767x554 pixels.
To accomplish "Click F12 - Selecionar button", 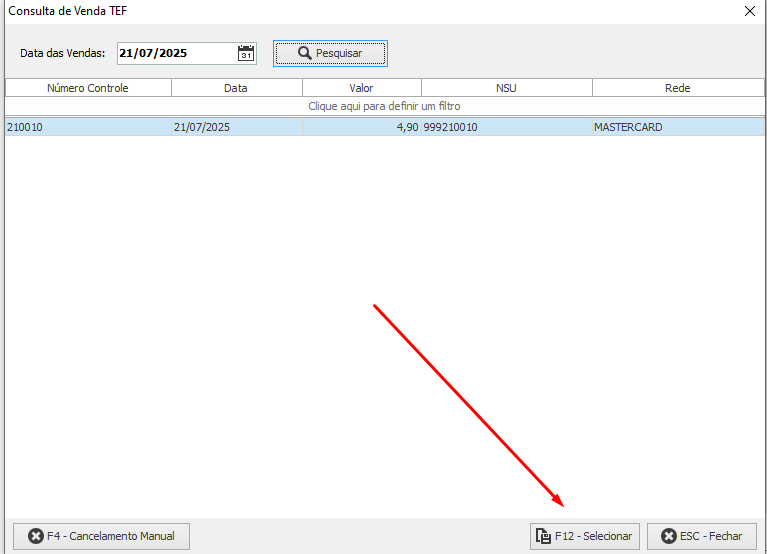I will pos(584,536).
